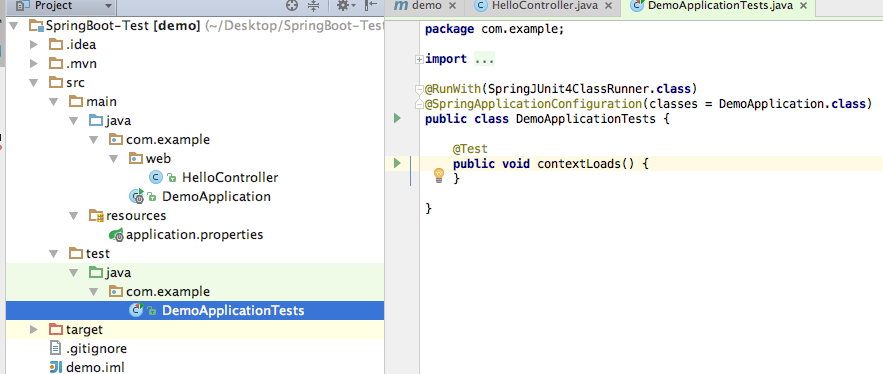Run contextLoads test from gutter arrow
883x374 pixels.
point(398,163)
